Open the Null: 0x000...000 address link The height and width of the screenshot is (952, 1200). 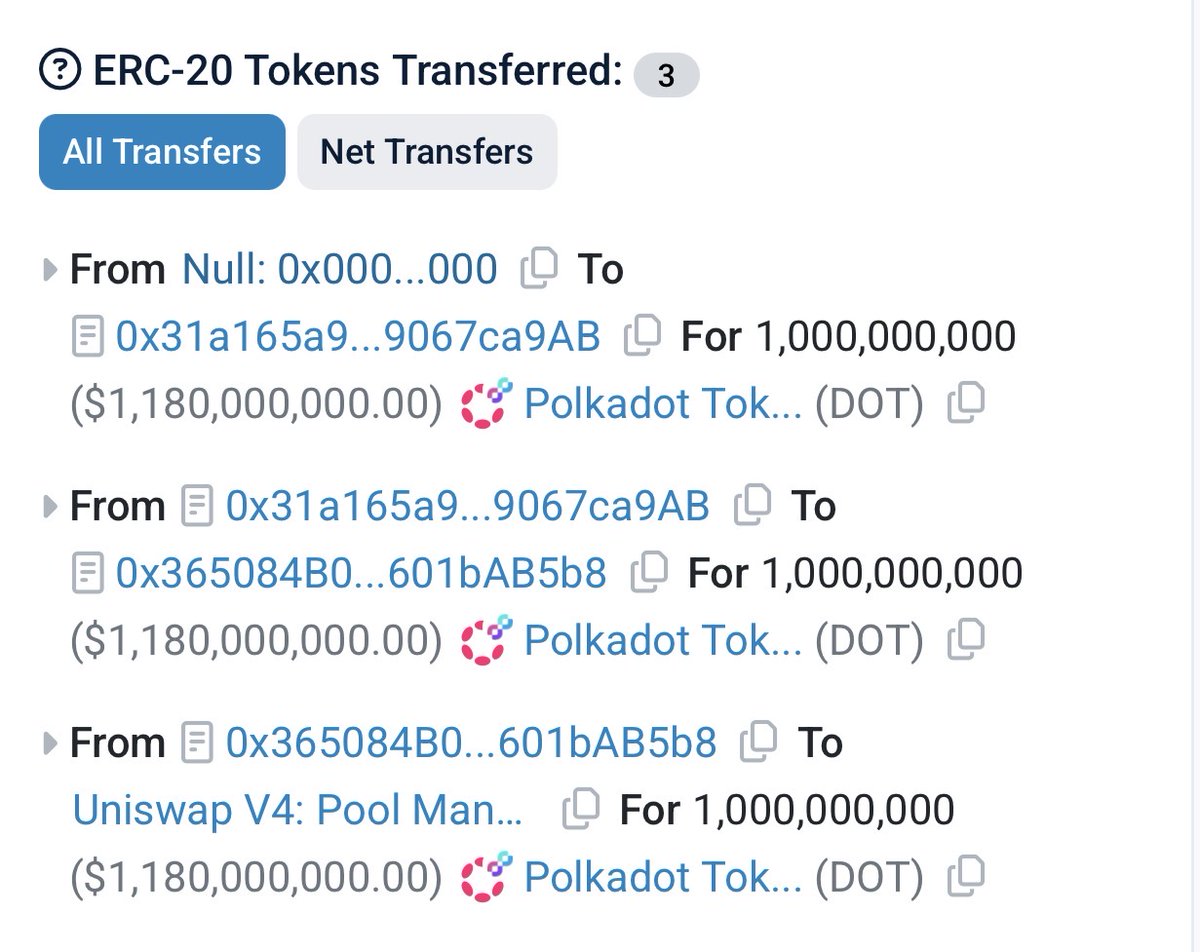pyautogui.click(x=339, y=269)
